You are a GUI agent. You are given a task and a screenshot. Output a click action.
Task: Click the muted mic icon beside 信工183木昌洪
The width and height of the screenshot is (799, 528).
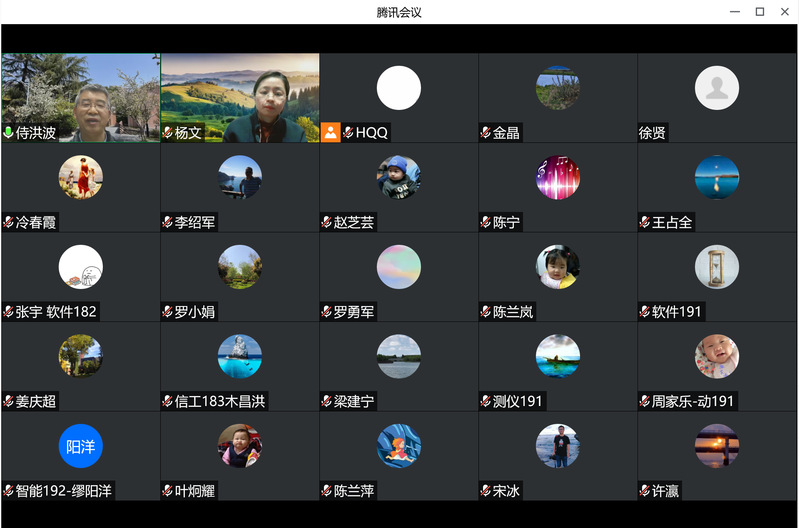coord(168,401)
